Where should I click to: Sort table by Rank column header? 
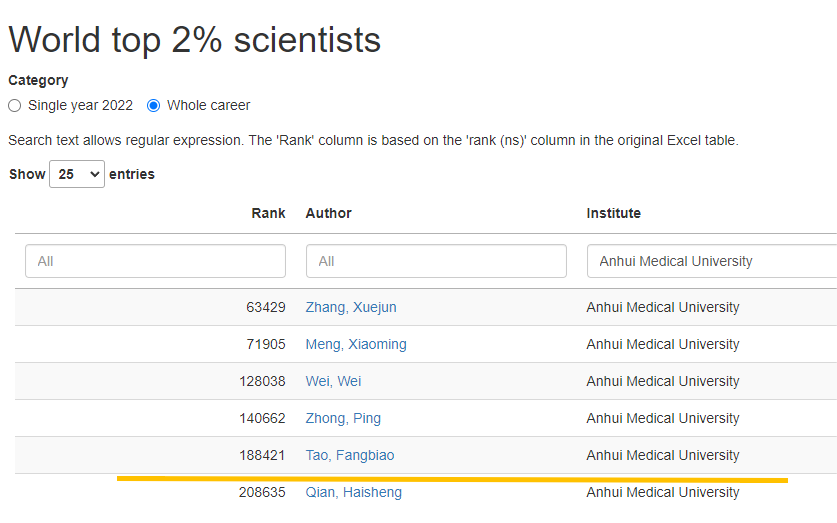click(x=268, y=213)
